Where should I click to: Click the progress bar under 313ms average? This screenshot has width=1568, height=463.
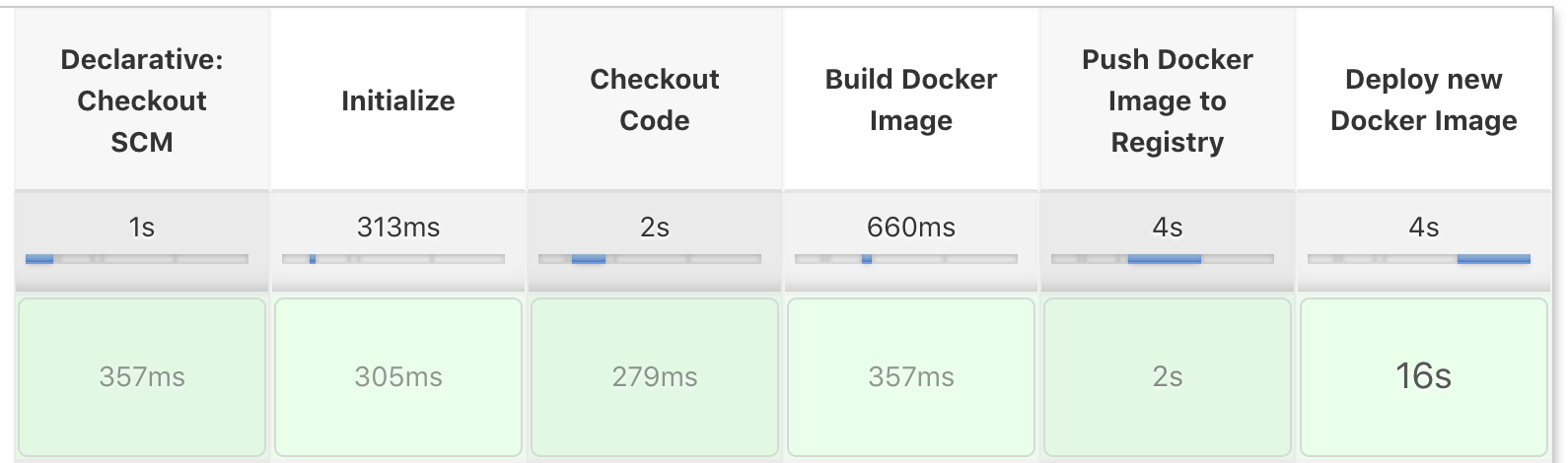[393, 259]
